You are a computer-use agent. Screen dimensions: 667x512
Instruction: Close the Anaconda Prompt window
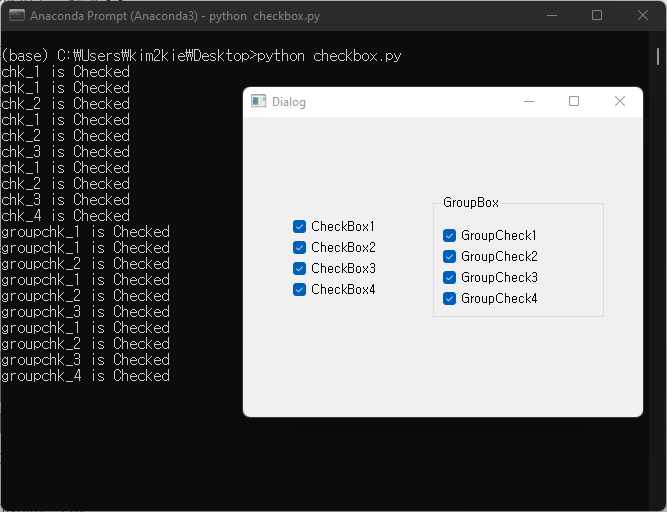[x=643, y=16]
